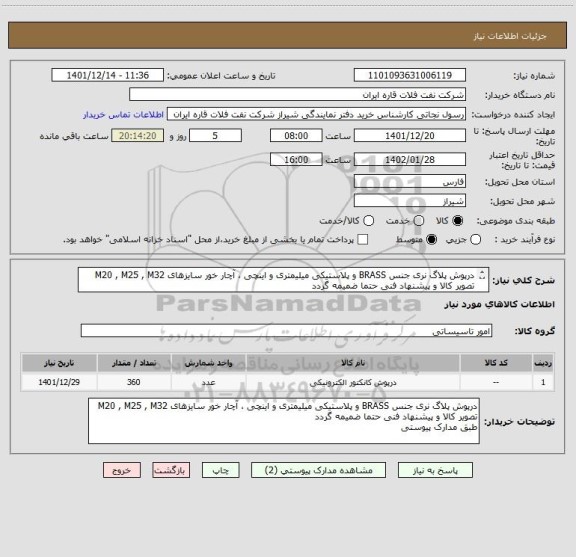
Task: Click the شرح کلی نیاز description box
Action: 283,280
